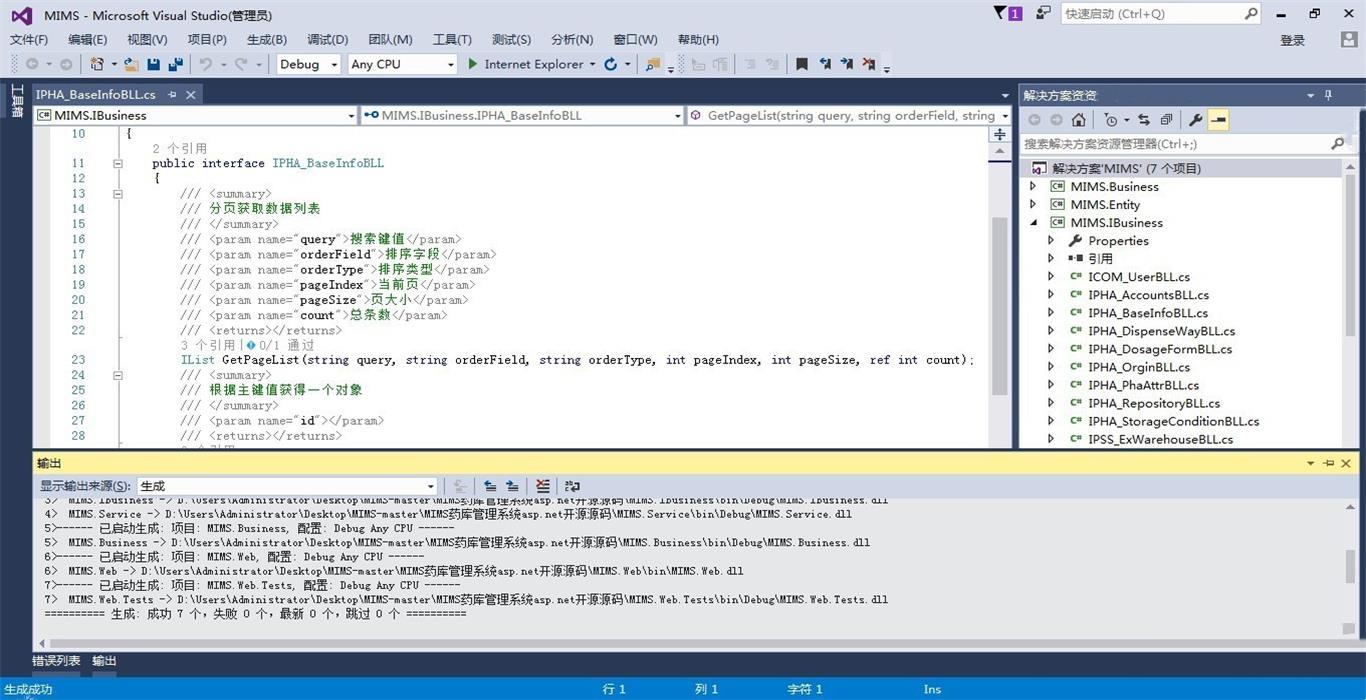Click the Collapse All icon in Solution Explorer
This screenshot has height=700, width=1366.
pyautogui.click(x=1166, y=119)
